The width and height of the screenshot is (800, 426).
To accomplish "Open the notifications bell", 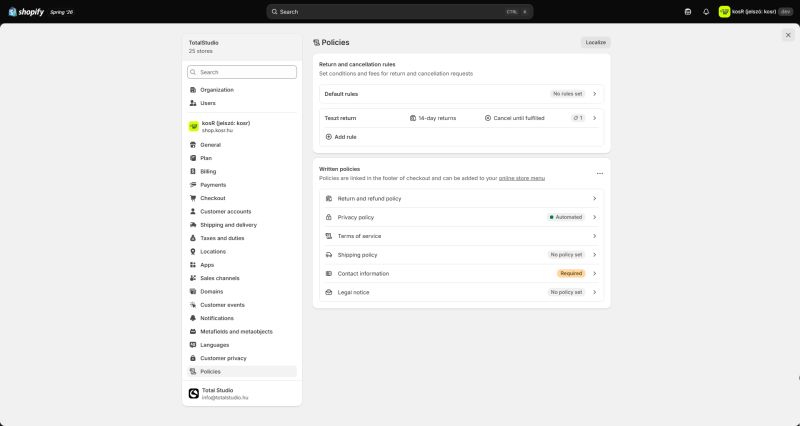I will click(x=706, y=12).
